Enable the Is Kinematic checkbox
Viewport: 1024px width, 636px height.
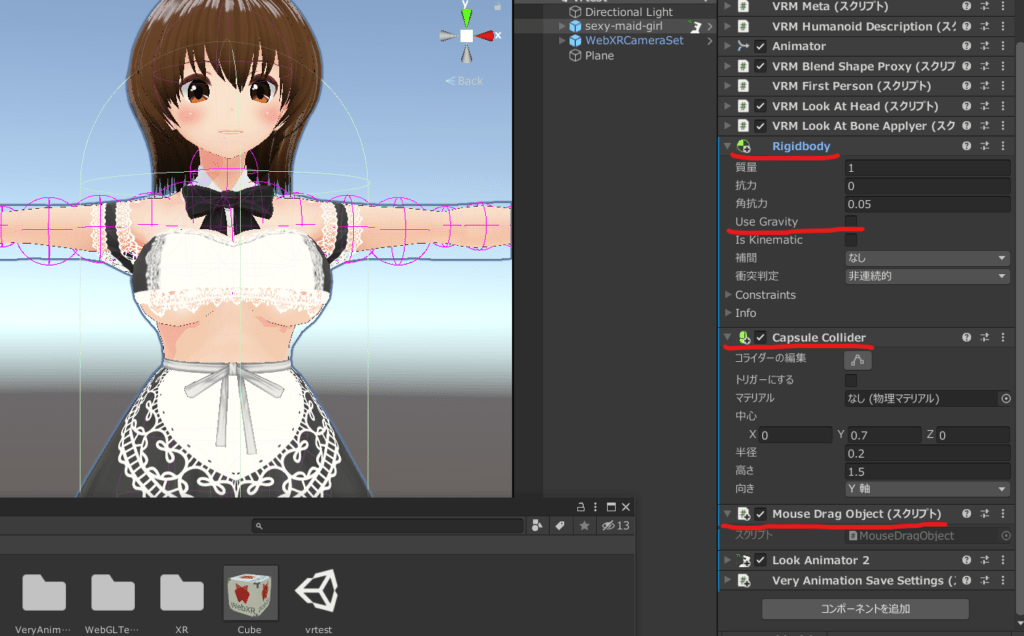click(x=851, y=240)
